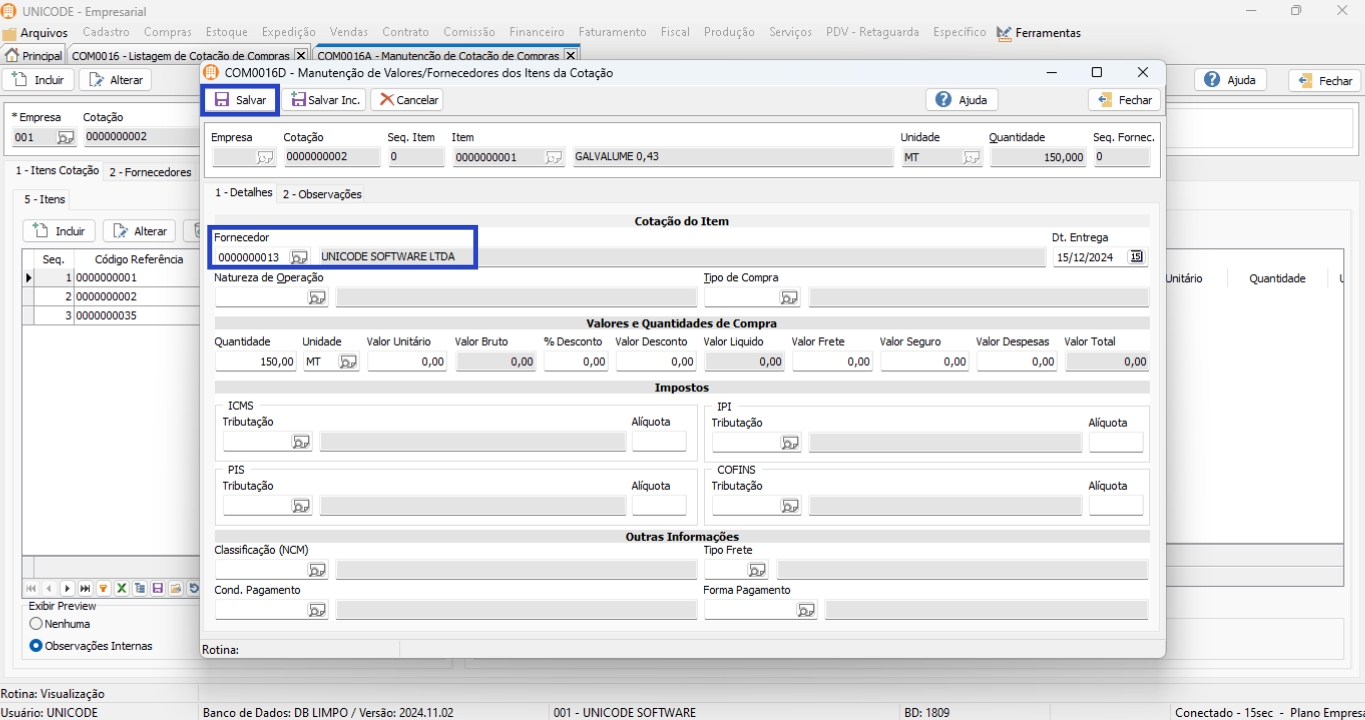The height and width of the screenshot is (720, 1365).
Task: Select the Nenhuma preview radio button
Action: [x=36, y=624]
